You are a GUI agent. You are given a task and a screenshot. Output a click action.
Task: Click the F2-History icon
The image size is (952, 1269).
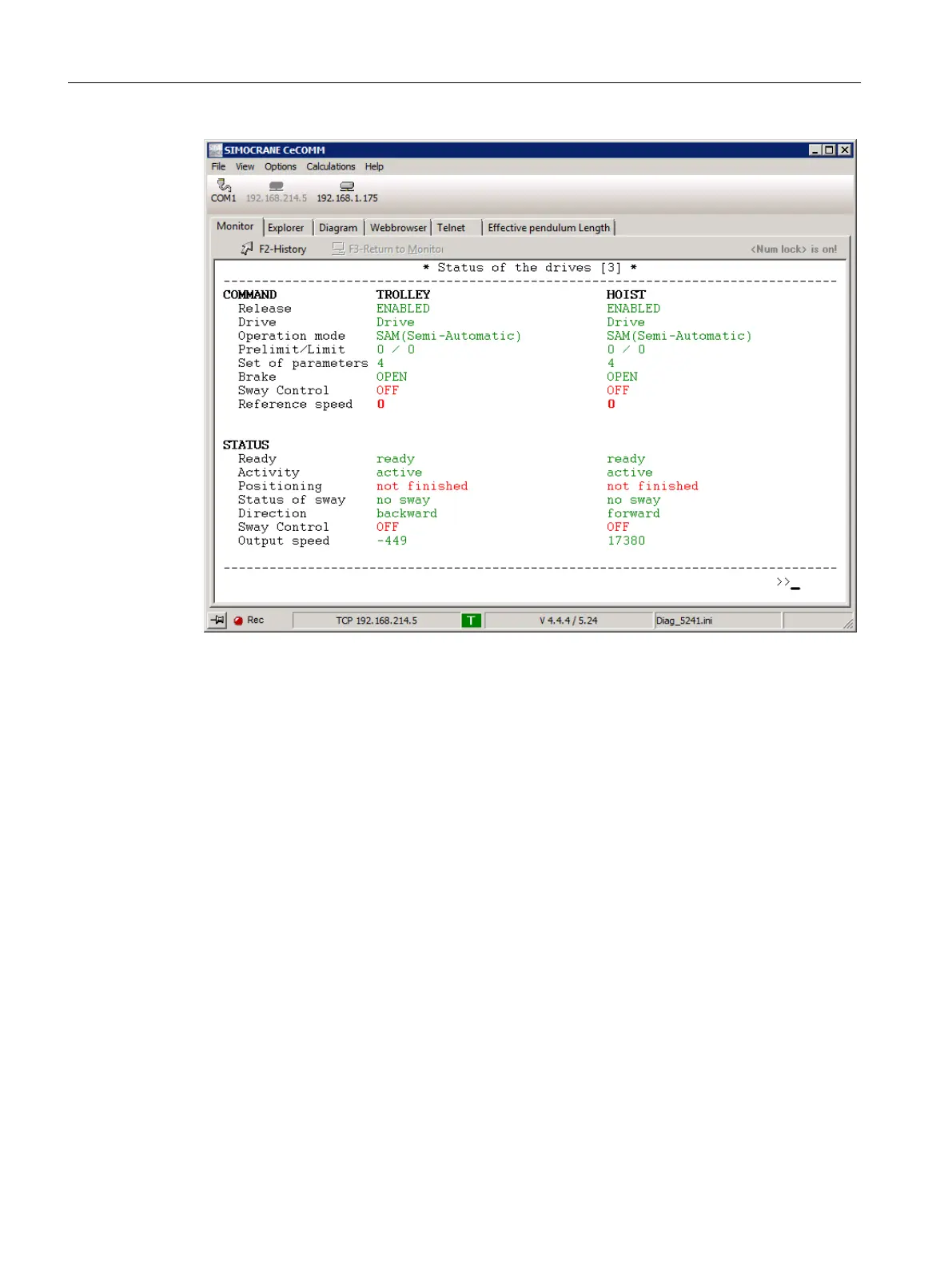click(247, 249)
